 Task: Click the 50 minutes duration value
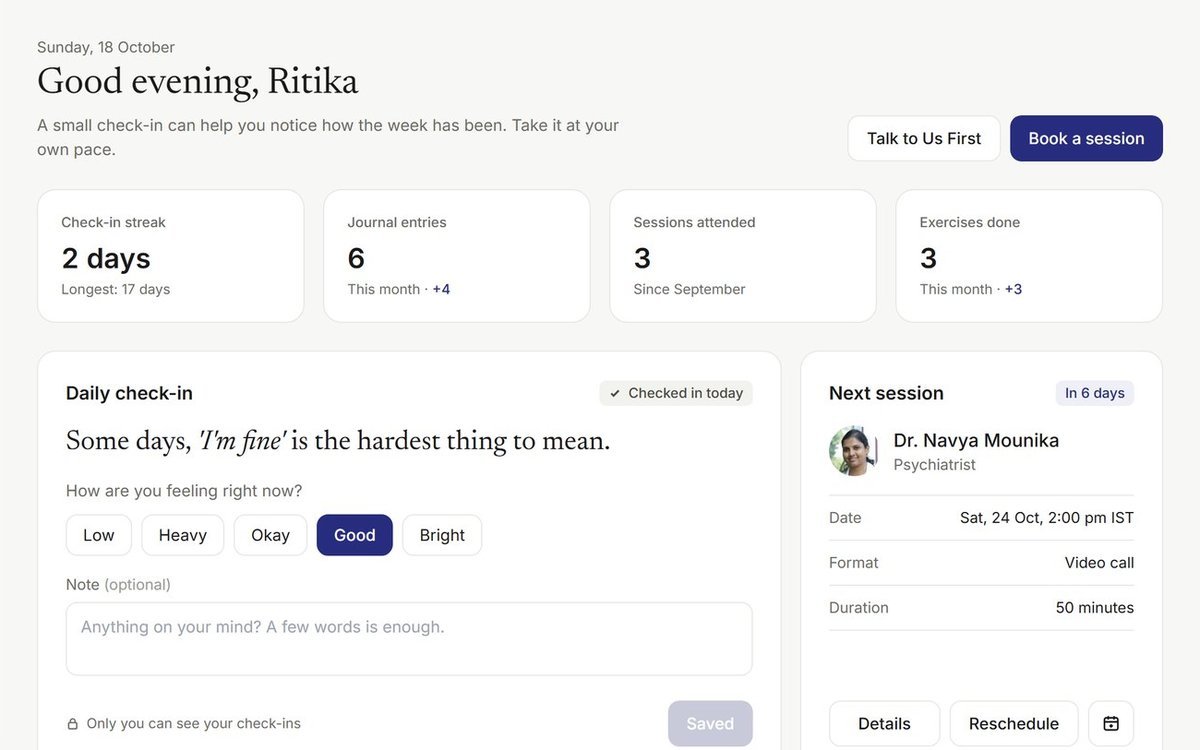(x=1095, y=608)
